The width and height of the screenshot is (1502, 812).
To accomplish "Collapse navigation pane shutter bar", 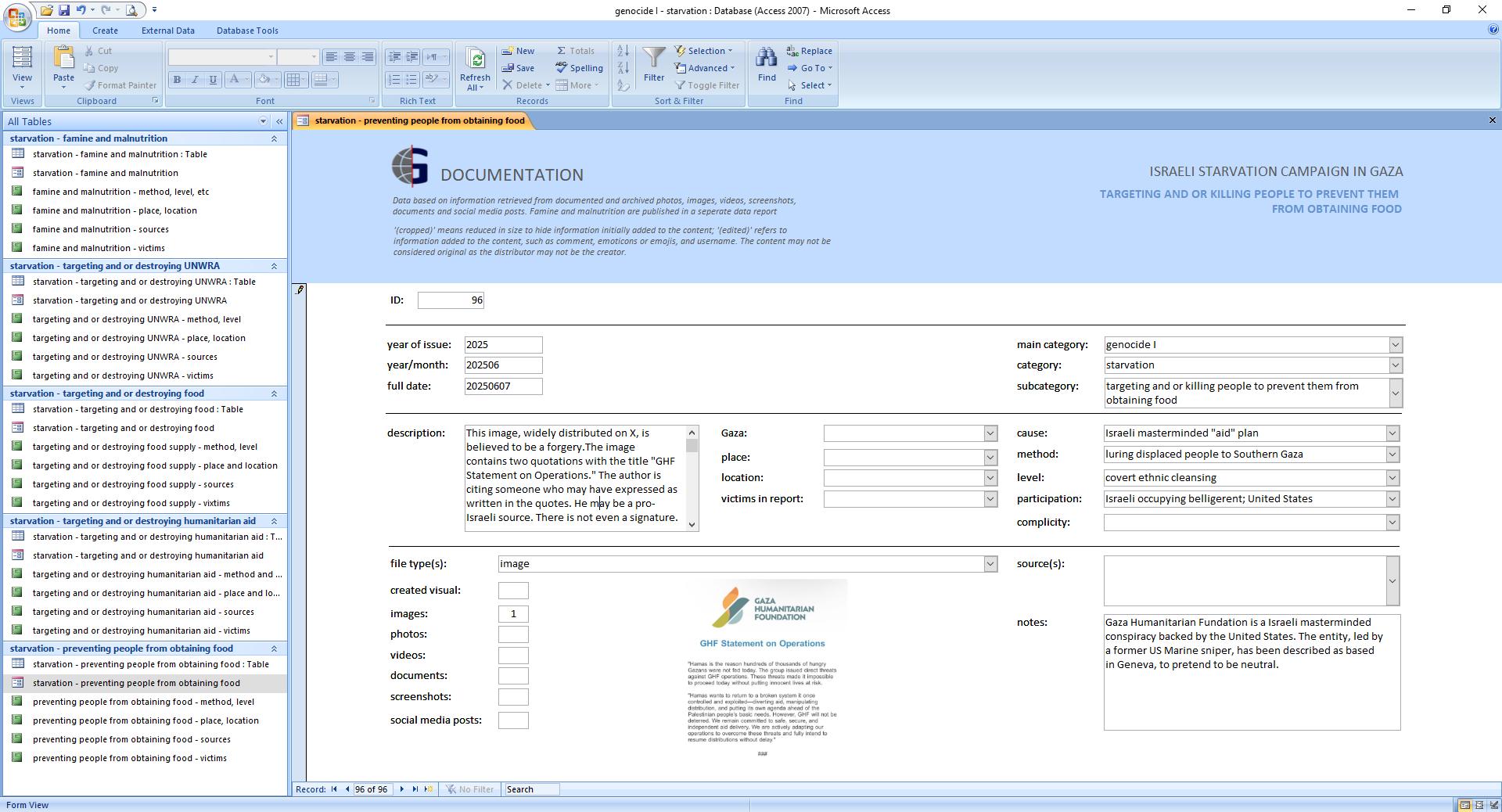I will tap(279, 121).
